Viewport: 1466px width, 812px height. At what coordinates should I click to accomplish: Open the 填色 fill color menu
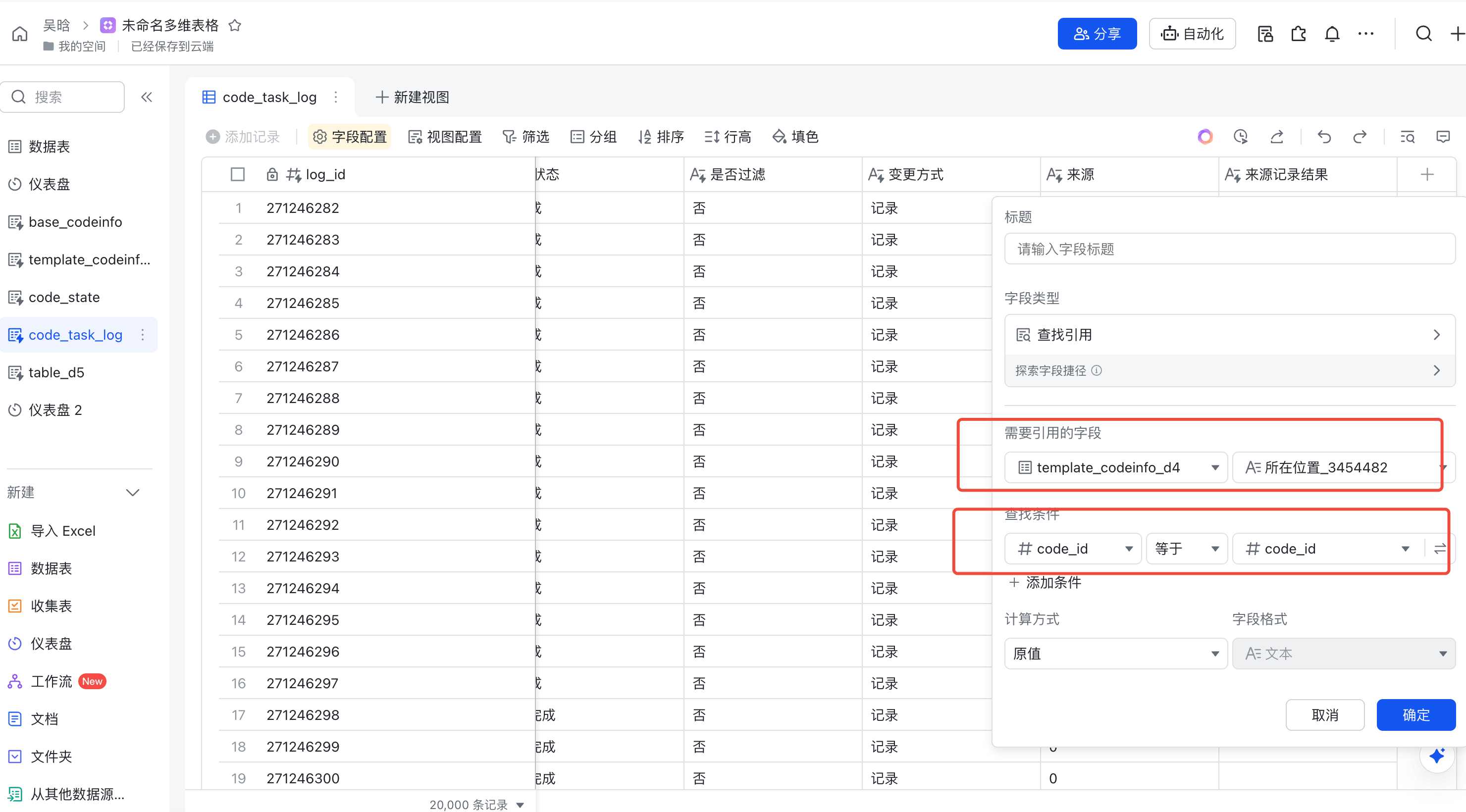tap(795, 137)
